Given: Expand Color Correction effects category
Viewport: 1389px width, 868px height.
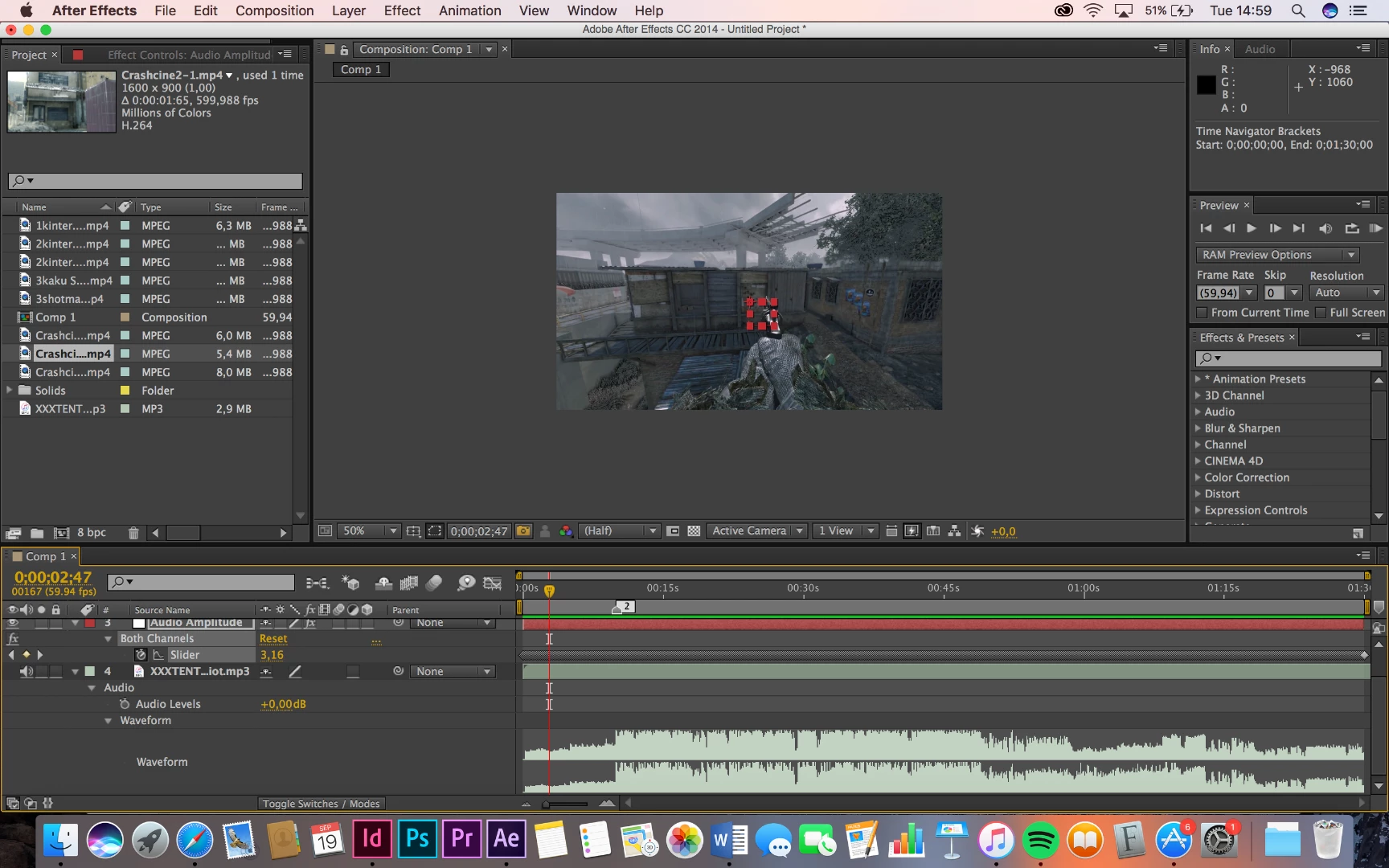Looking at the screenshot, I should (1198, 477).
